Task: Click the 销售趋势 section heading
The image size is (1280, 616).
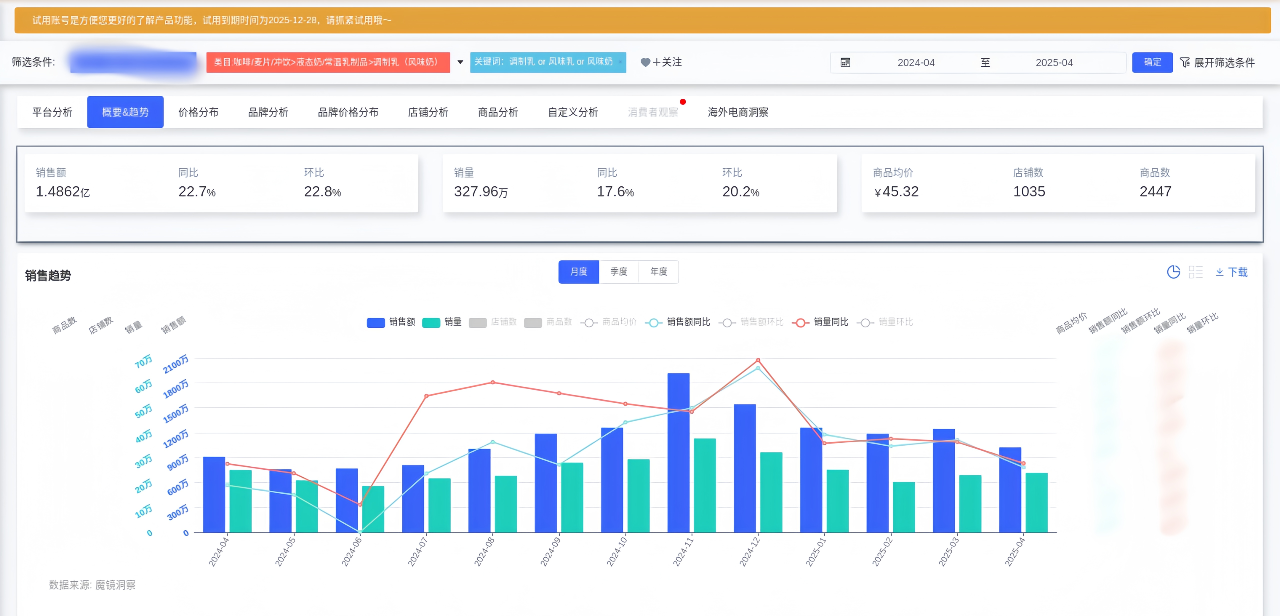Action: coord(48,275)
